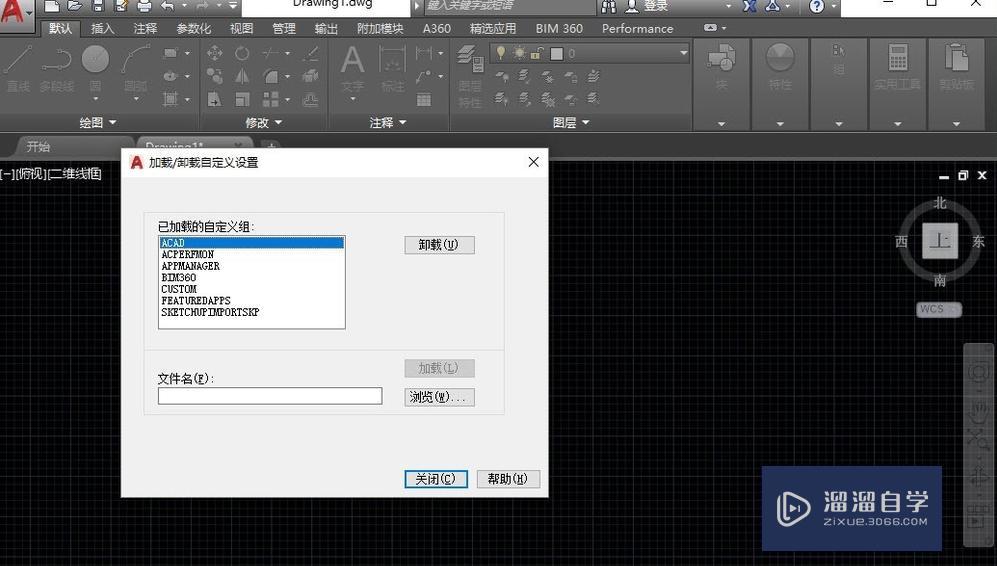
Task: Select the Offset tool in Modify panel
Action: 310,99
